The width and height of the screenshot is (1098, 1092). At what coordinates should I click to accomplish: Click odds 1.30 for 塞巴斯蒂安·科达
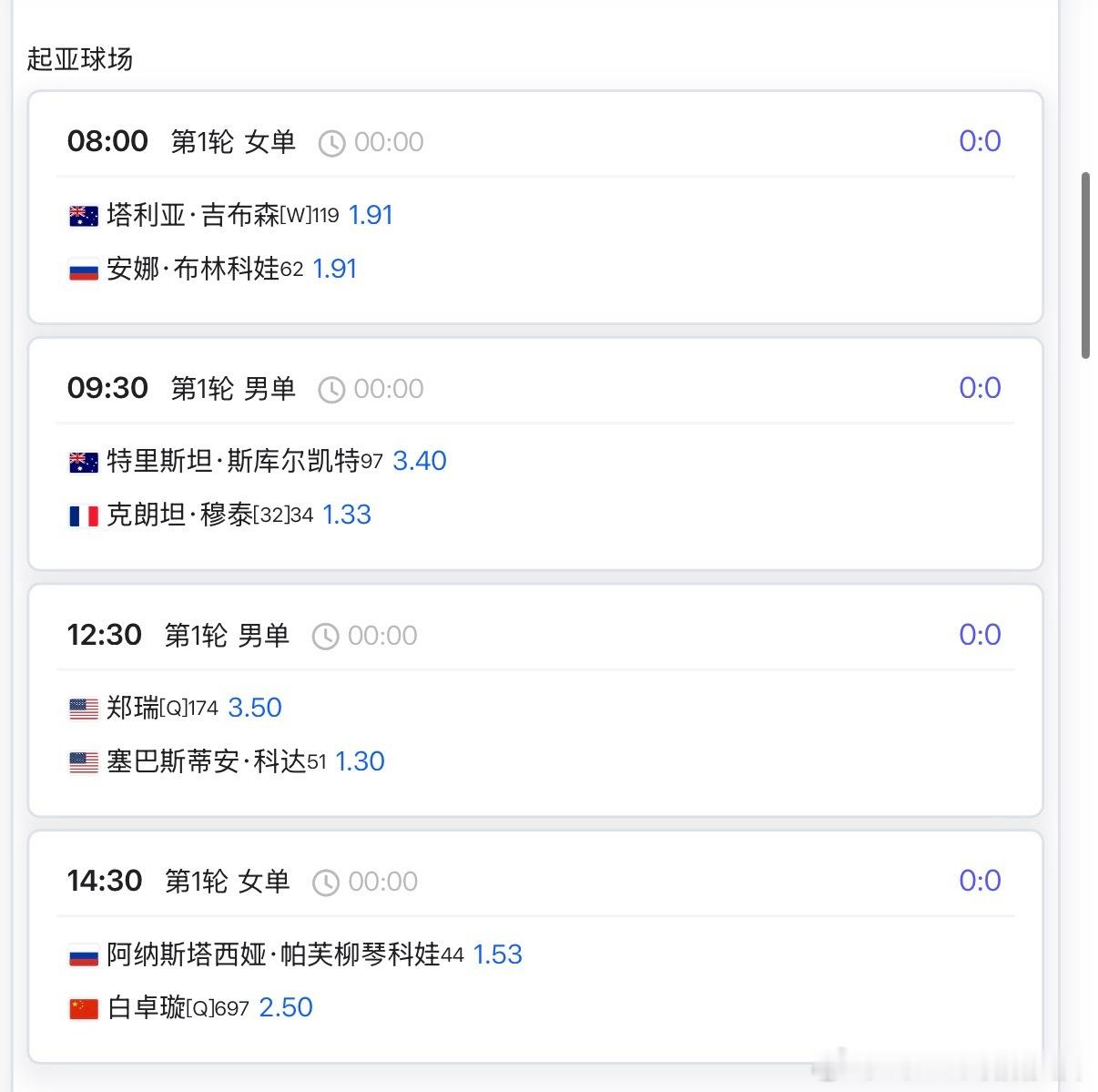tap(360, 761)
